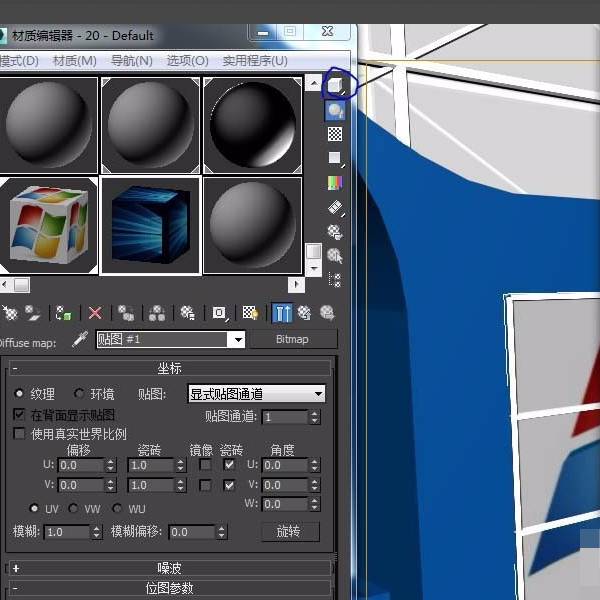Assign material to selection icon

64,313
